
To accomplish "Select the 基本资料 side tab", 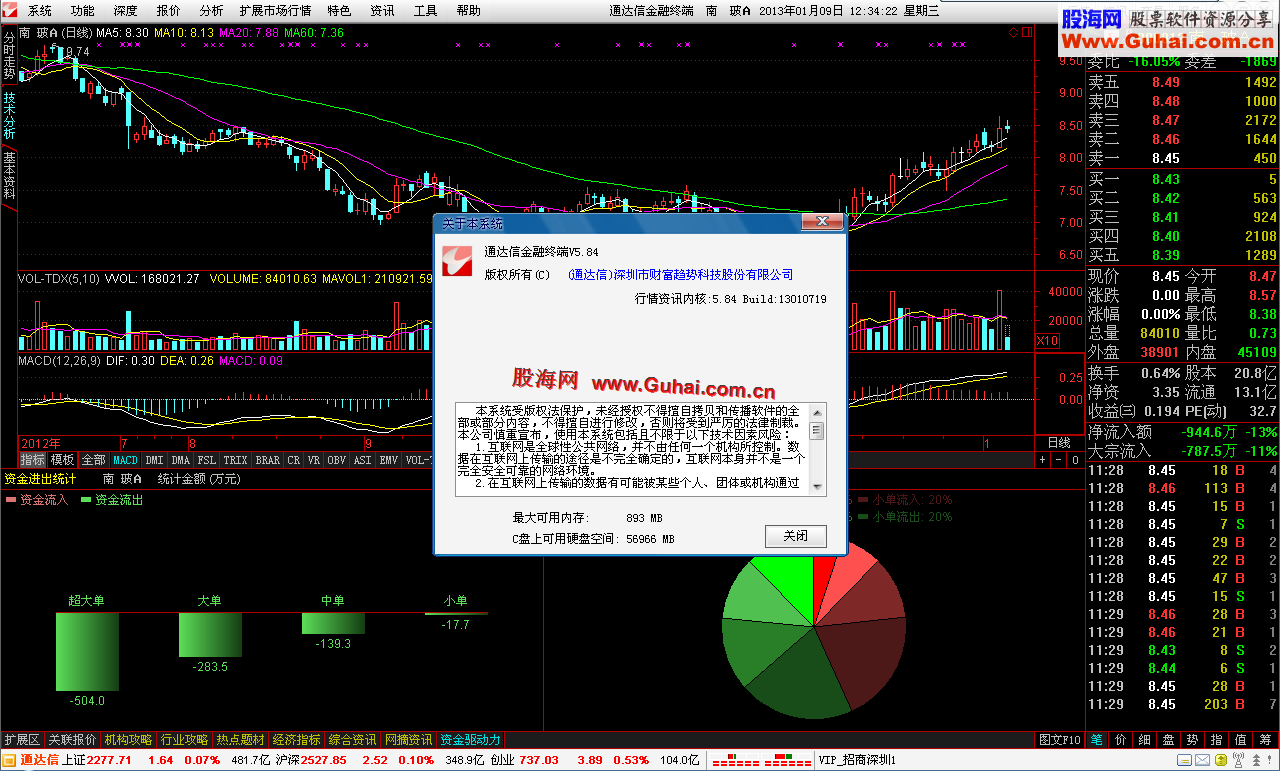I will pos(9,175).
